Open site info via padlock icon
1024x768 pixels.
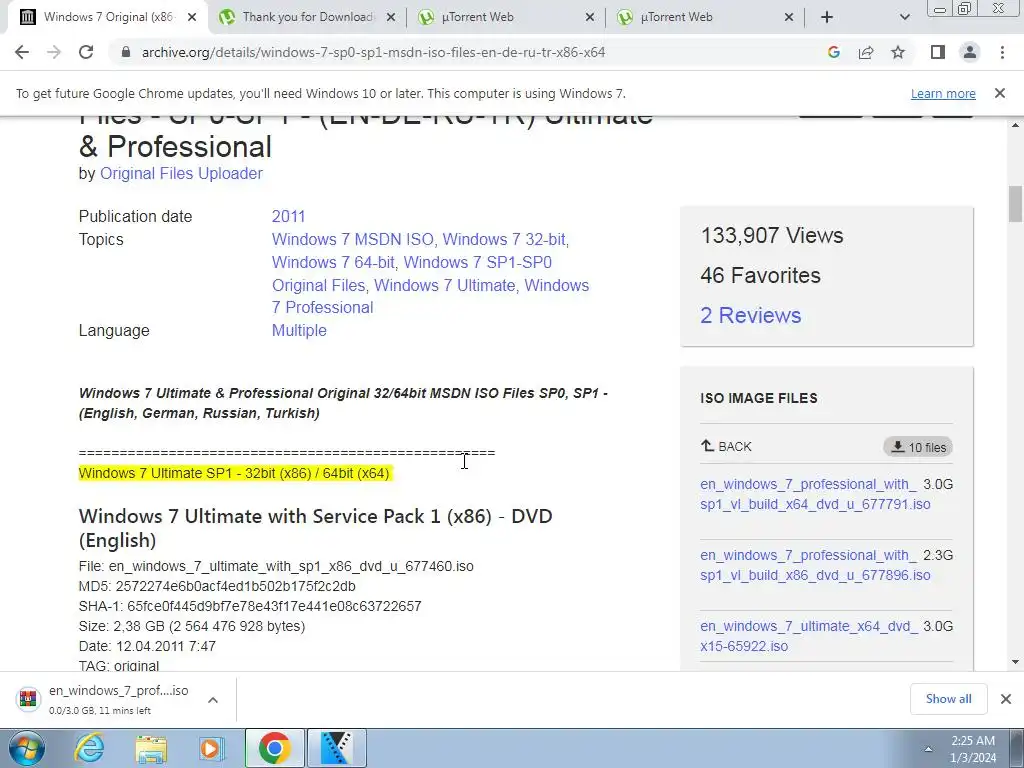pyautogui.click(x=126, y=52)
